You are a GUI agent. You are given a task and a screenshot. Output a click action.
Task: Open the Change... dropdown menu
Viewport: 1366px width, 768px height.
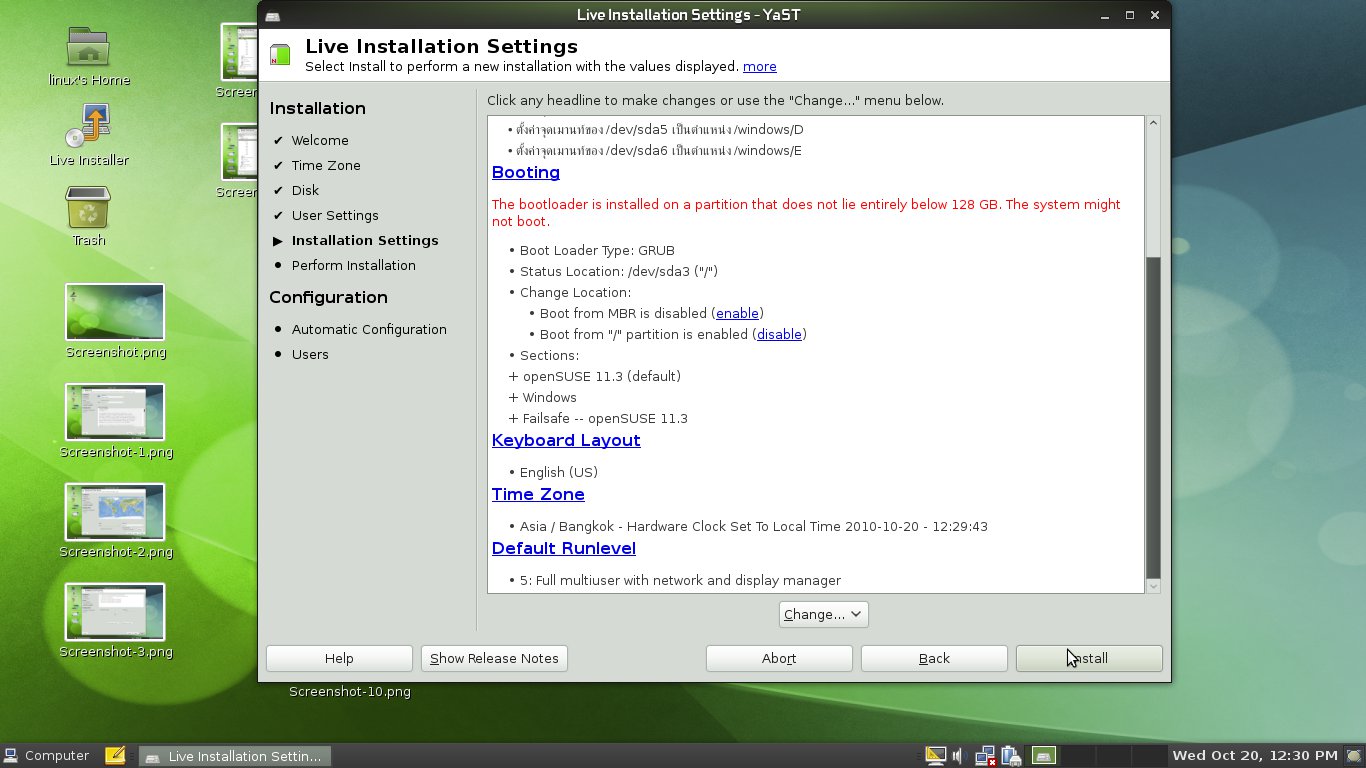(823, 614)
